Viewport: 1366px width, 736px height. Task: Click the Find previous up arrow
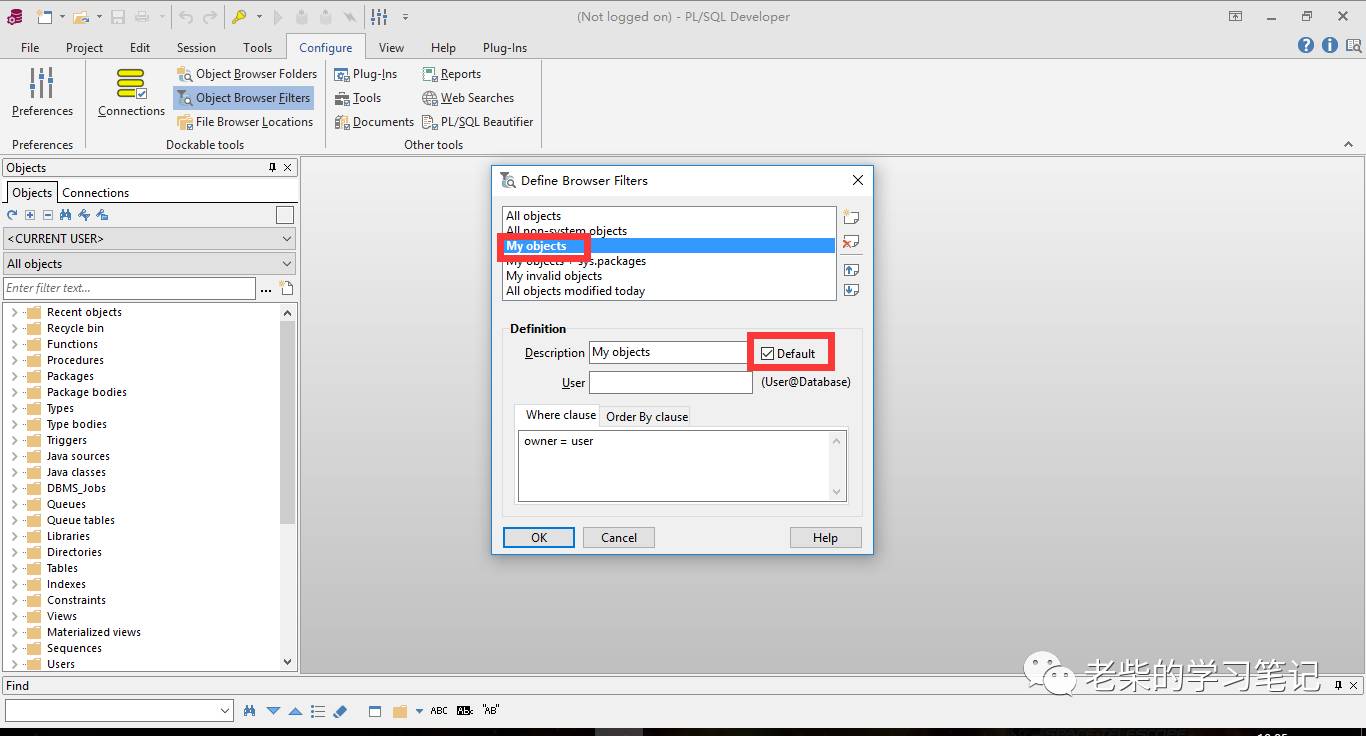(295, 711)
